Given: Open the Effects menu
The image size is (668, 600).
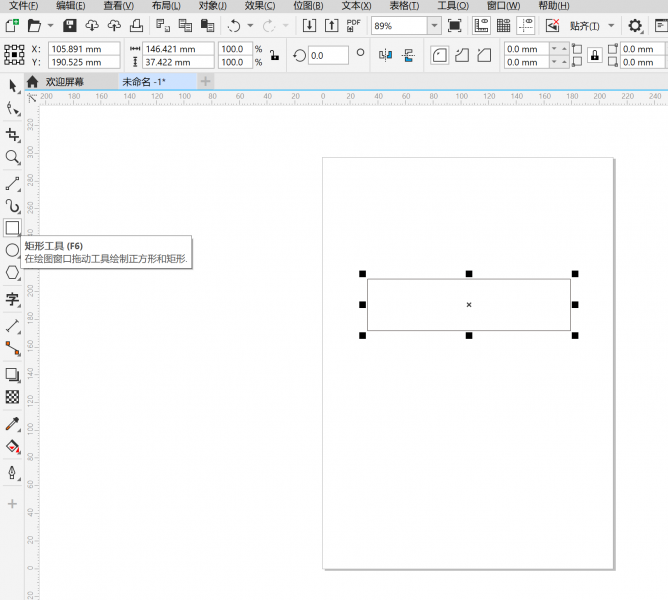Looking at the screenshot, I should pos(260,6).
